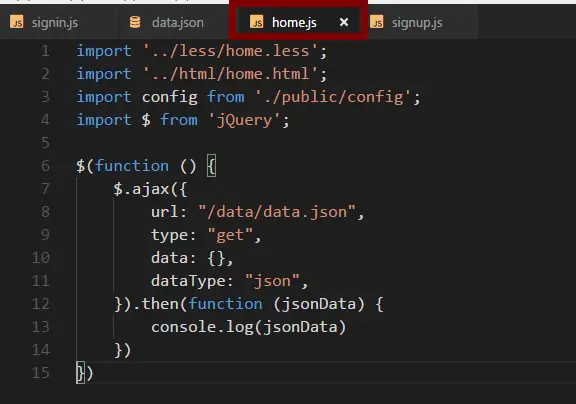The height and width of the screenshot is (404, 576).
Task: Click line number 15 in the gutter
Action: pos(40,372)
